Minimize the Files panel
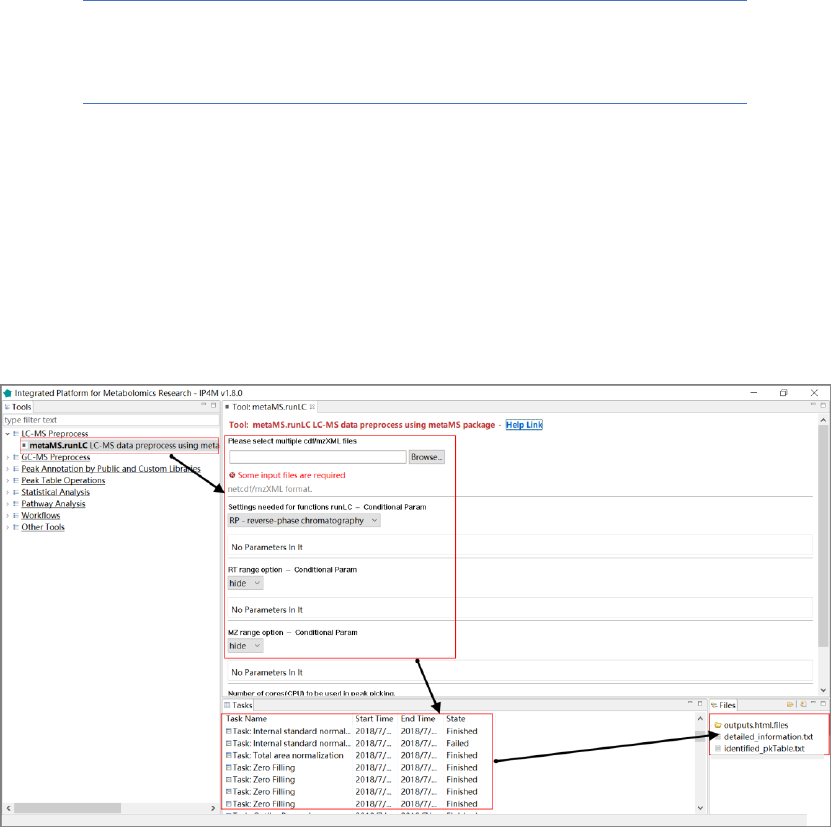Image resolution: width=831 pixels, height=827 pixels. tap(814, 703)
